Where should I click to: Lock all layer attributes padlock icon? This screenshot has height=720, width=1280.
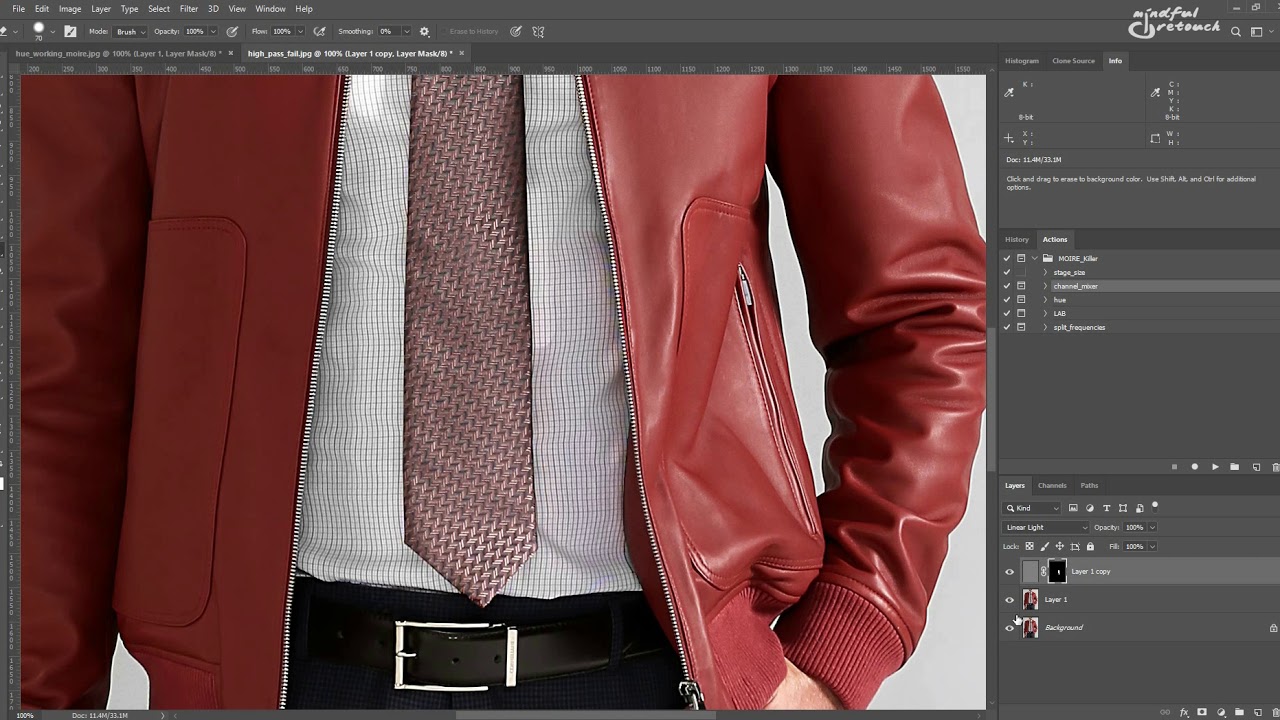click(x=1090, y=546)
